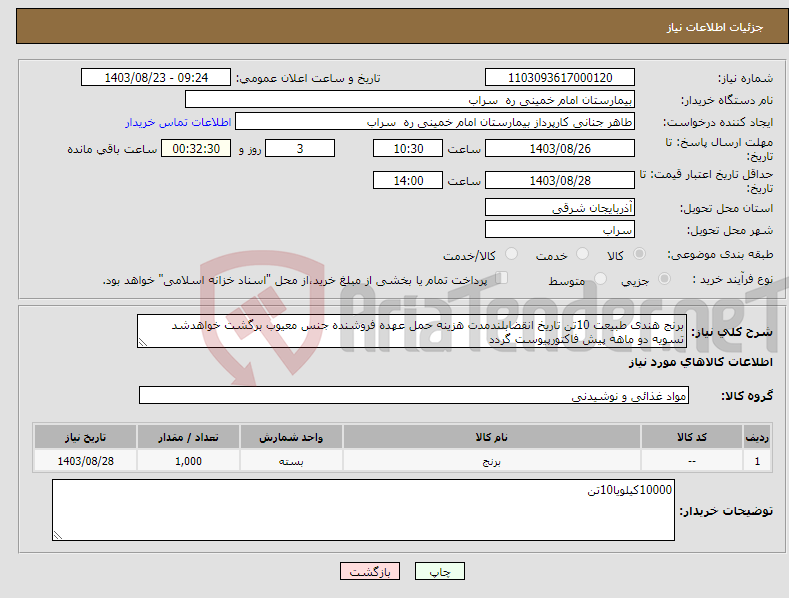Click the requester field طاهر جنانی کارپرداز
Viewport: 789px width, 598px height.
435,122
